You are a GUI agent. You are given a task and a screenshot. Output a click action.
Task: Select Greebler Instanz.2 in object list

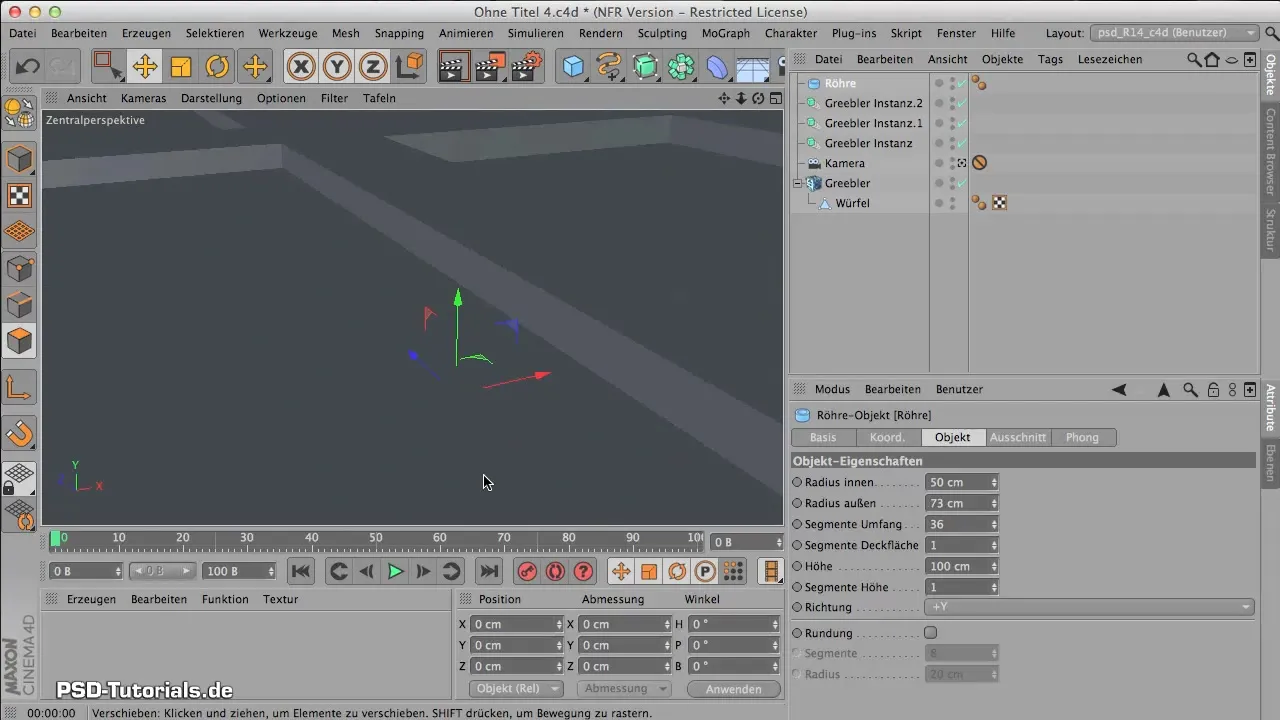pyautogui.click(x=873, y=103)
